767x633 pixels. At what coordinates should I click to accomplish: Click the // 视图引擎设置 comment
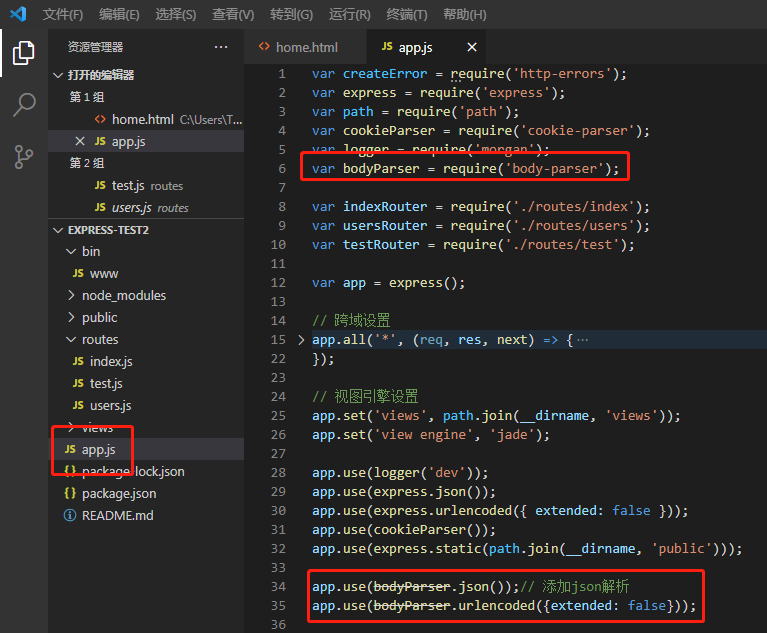(365, 396)
